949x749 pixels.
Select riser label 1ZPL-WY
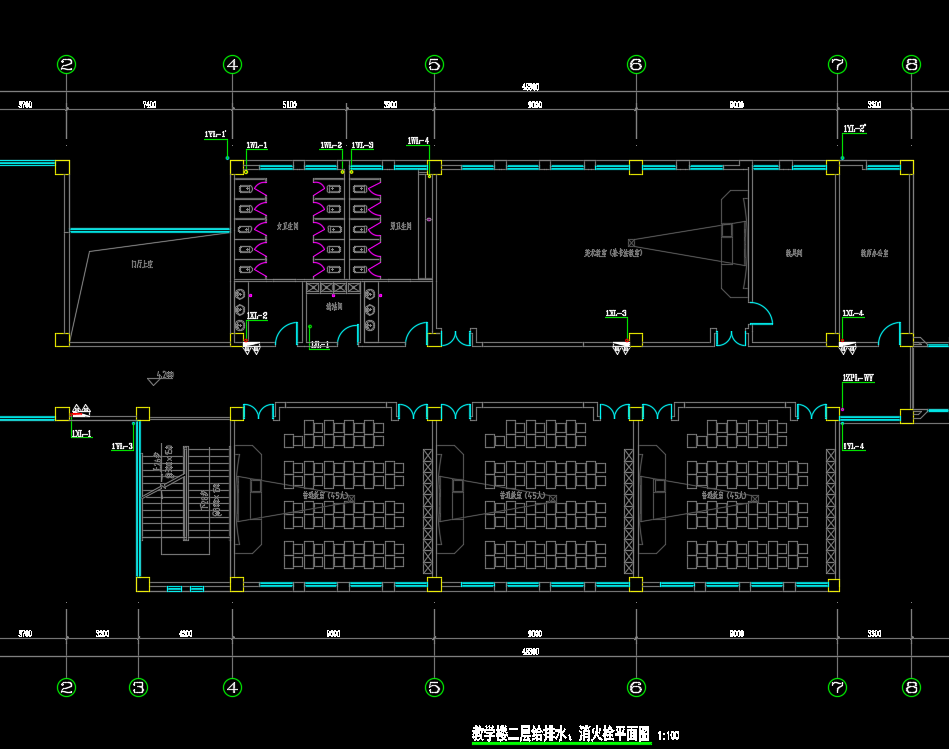pos(858,378)
